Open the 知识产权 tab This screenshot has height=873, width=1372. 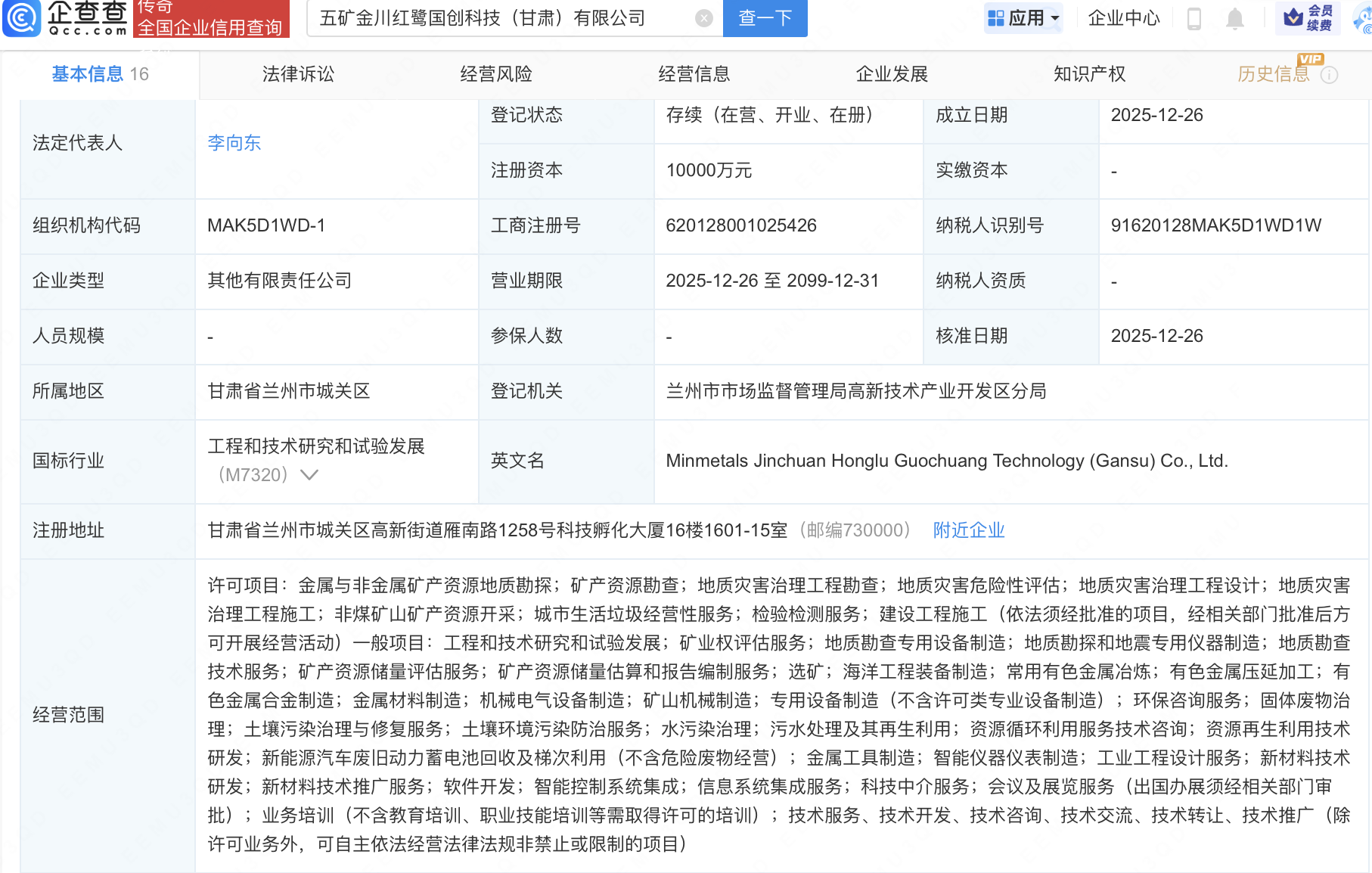1089,74
